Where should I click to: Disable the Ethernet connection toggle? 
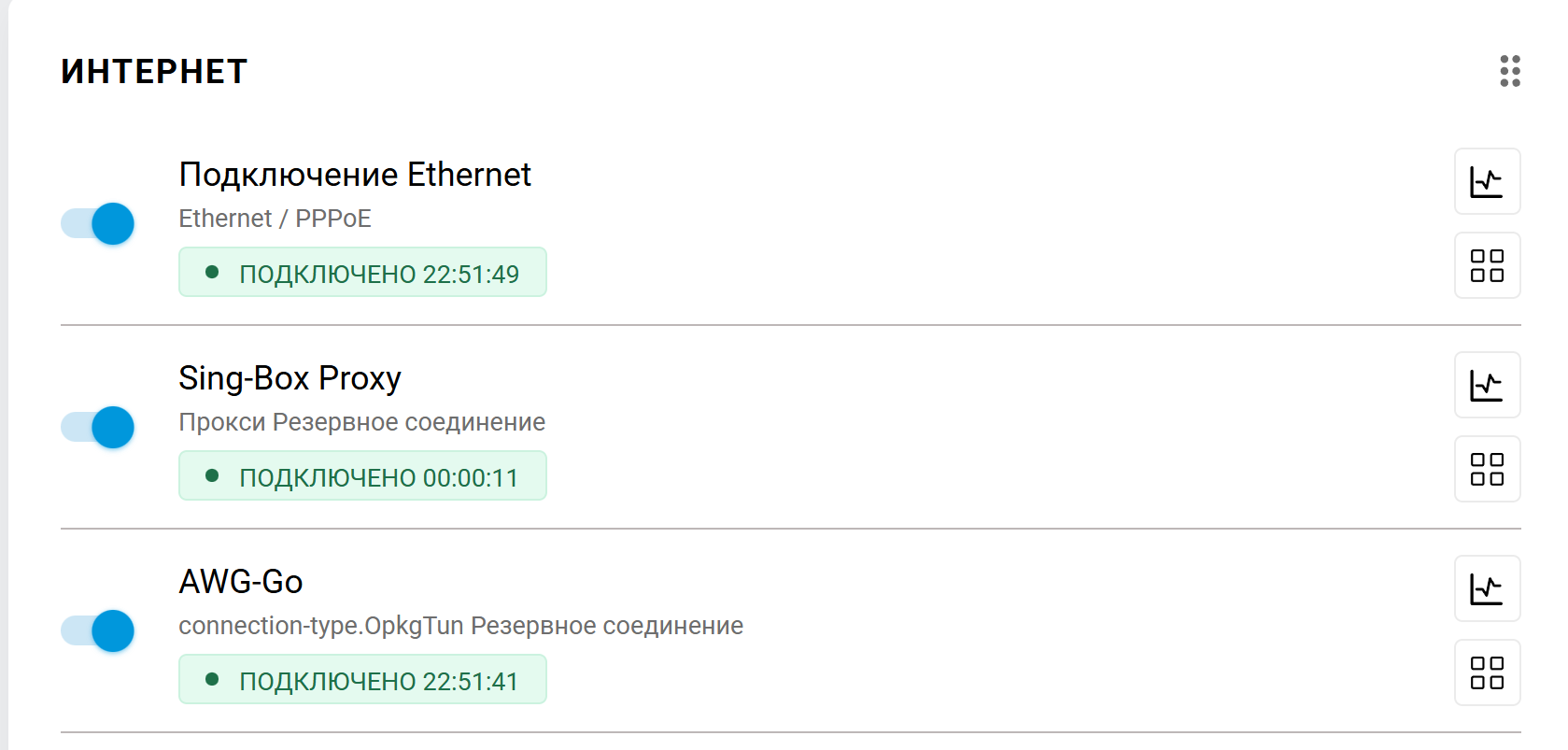tap(98, 224)
